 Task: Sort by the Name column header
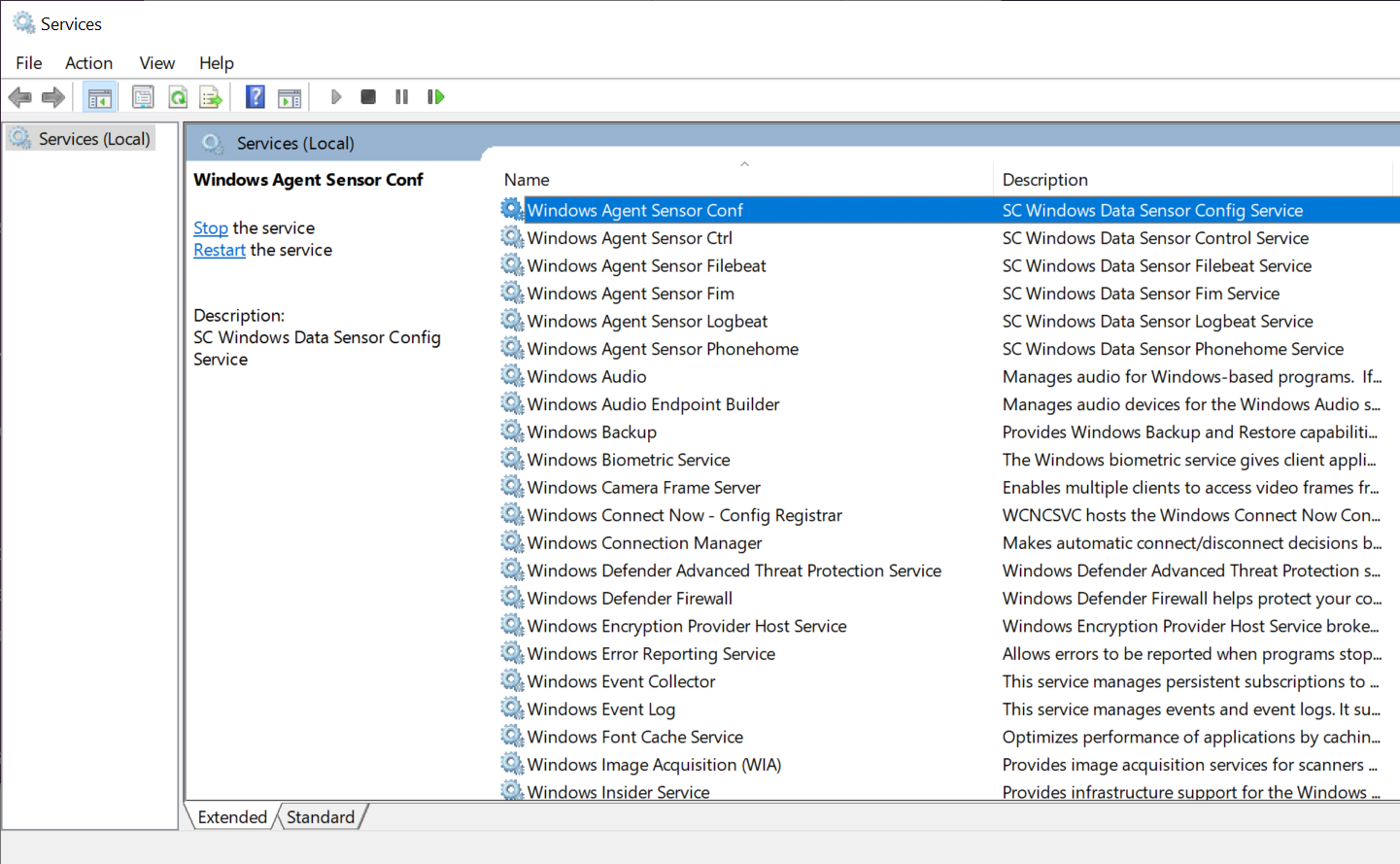pyautogui.click(x=527, y=180)
